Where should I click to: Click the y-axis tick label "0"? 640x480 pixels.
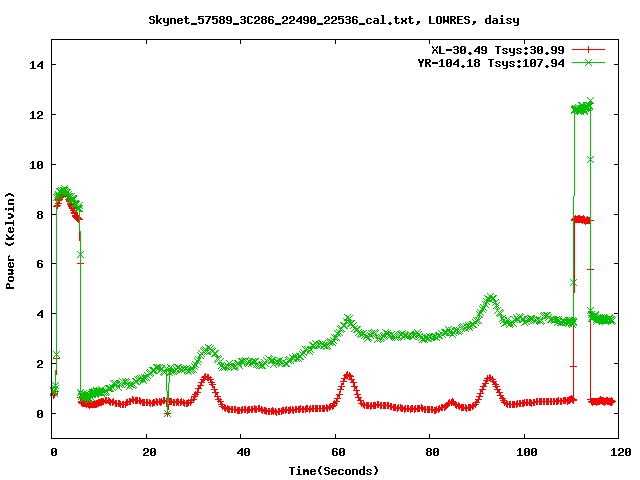(x=40, y=414)
